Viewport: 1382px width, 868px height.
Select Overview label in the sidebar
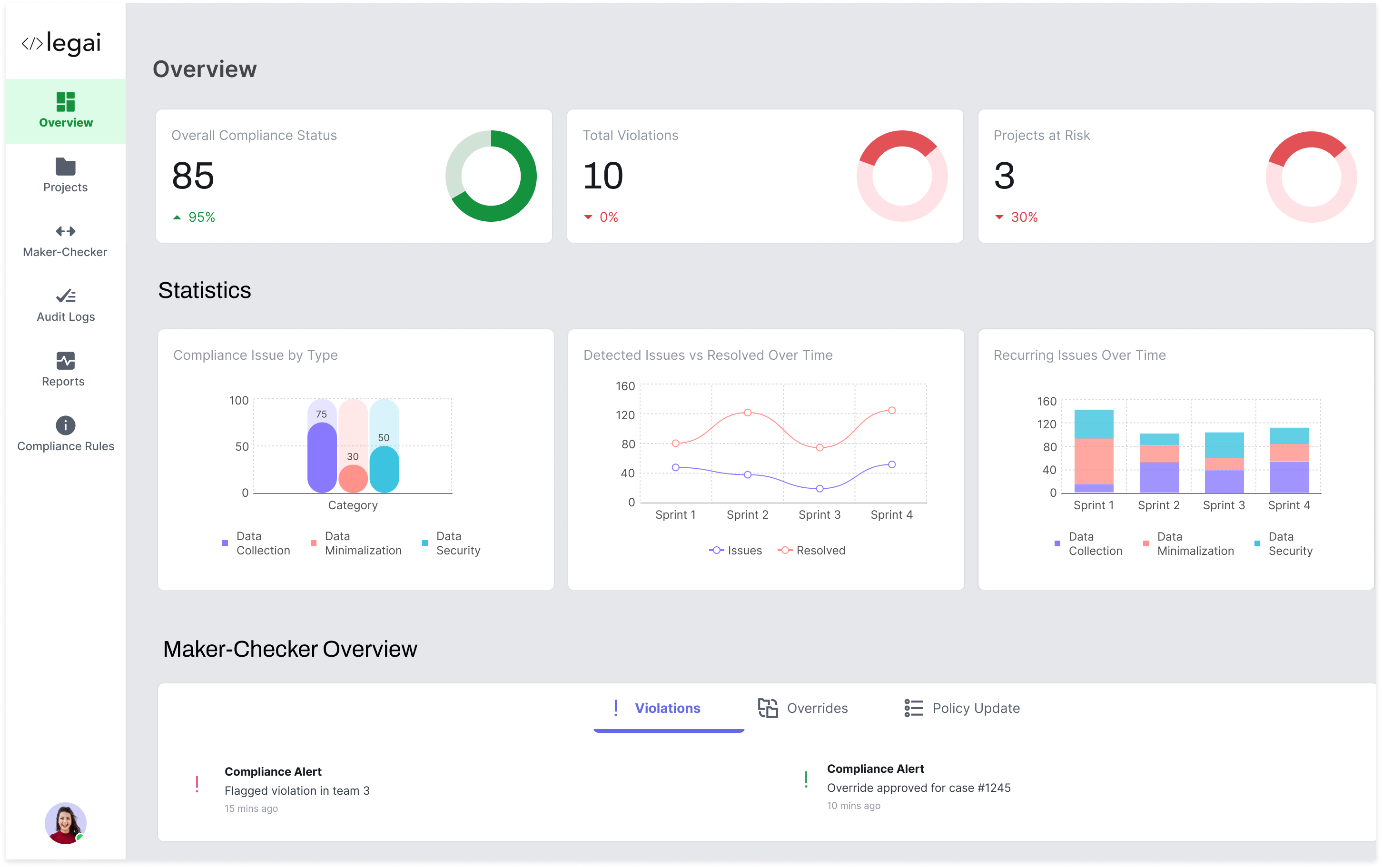66,122
